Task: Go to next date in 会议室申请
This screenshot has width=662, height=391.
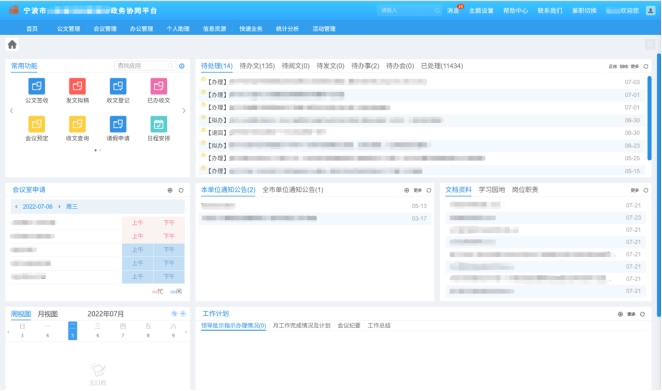Action: pos(60,206)
